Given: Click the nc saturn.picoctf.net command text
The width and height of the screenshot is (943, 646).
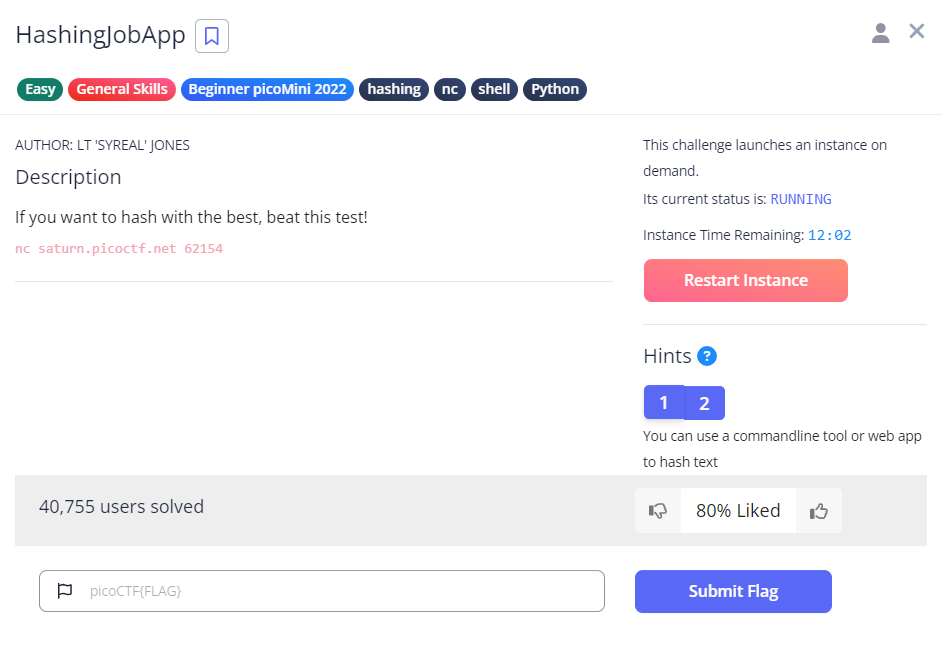Looking at the screenshot, I should (x=119, y=248).
